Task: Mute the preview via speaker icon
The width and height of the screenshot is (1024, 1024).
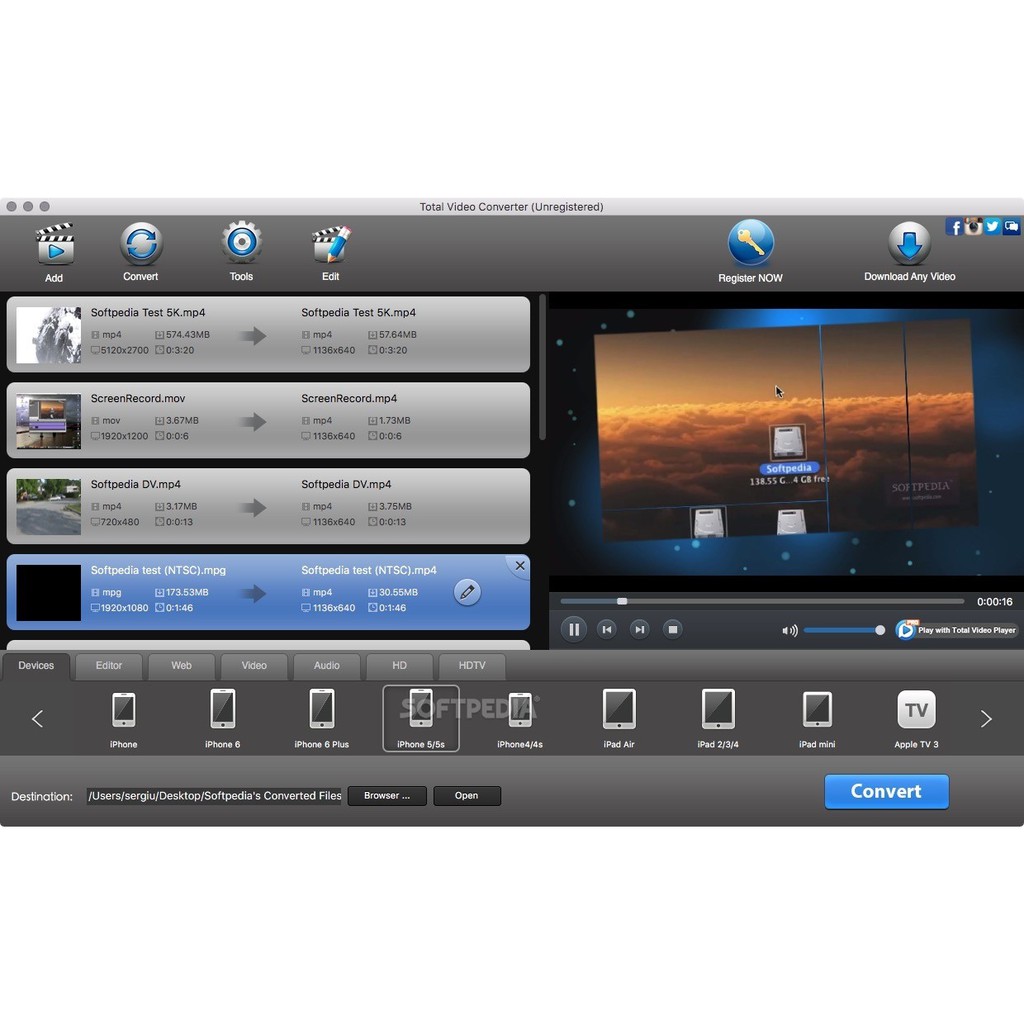Action: [x=790, y=630]
